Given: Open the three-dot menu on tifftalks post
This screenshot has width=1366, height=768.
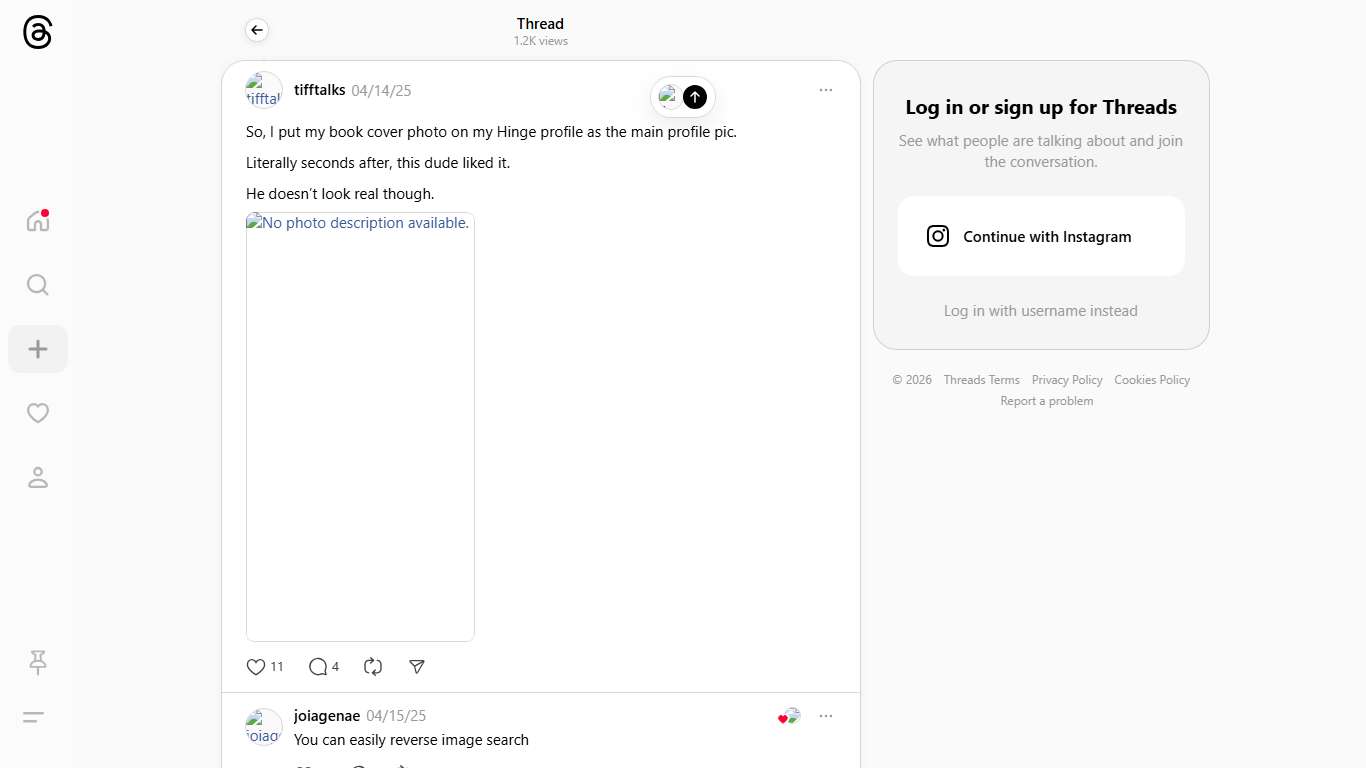Looking at the screenshot, I should pos(825,90).
